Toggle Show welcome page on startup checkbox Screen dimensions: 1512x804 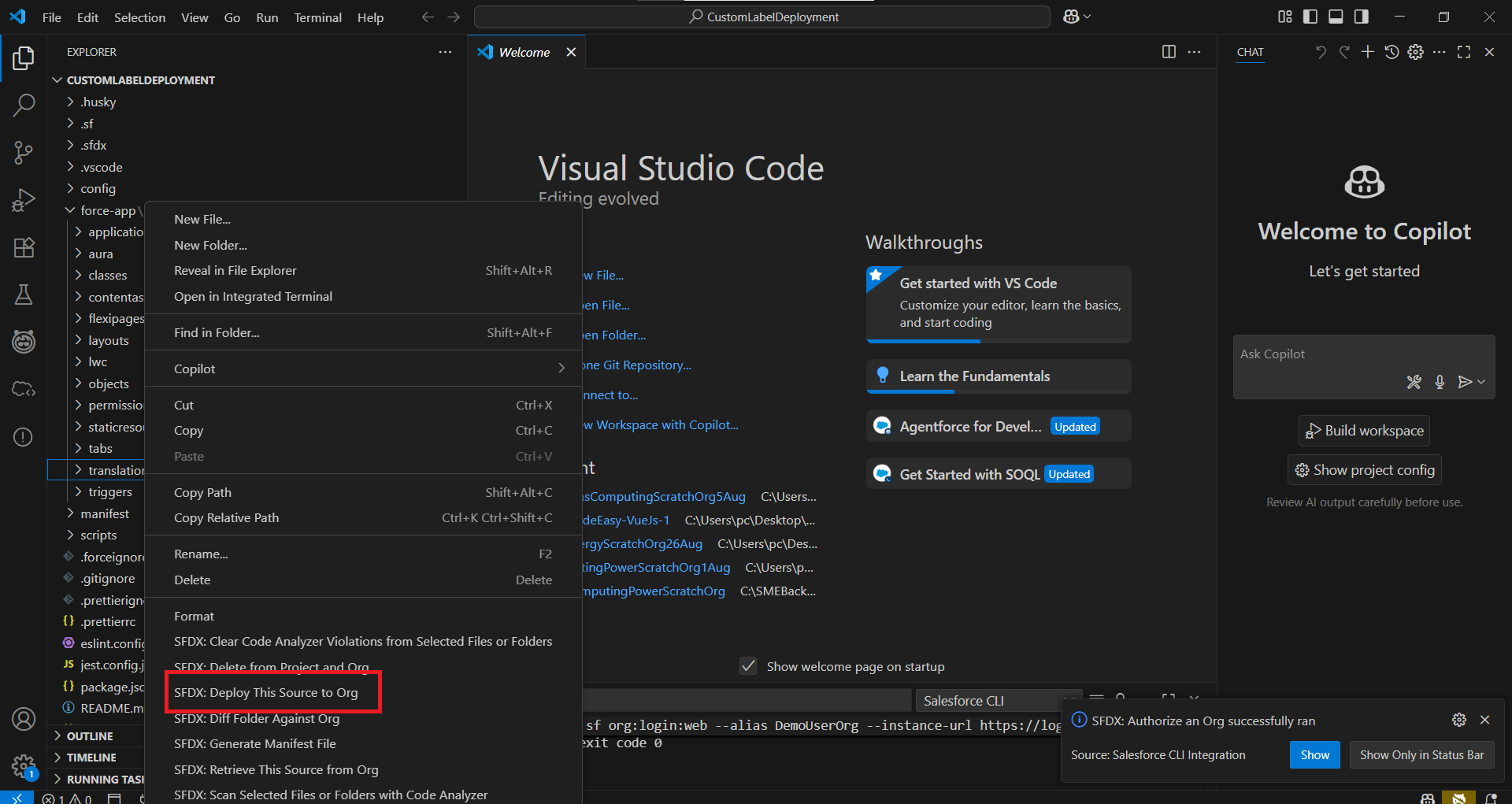[748, 666]
